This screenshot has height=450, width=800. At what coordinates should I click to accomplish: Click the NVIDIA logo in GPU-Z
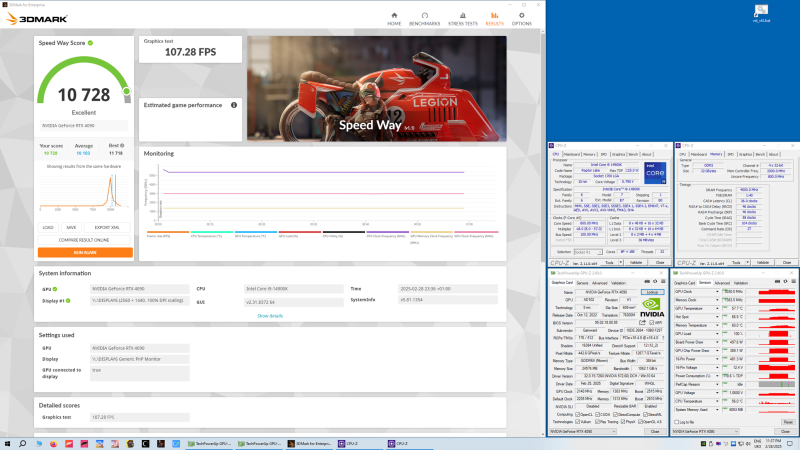coord(652,308)
